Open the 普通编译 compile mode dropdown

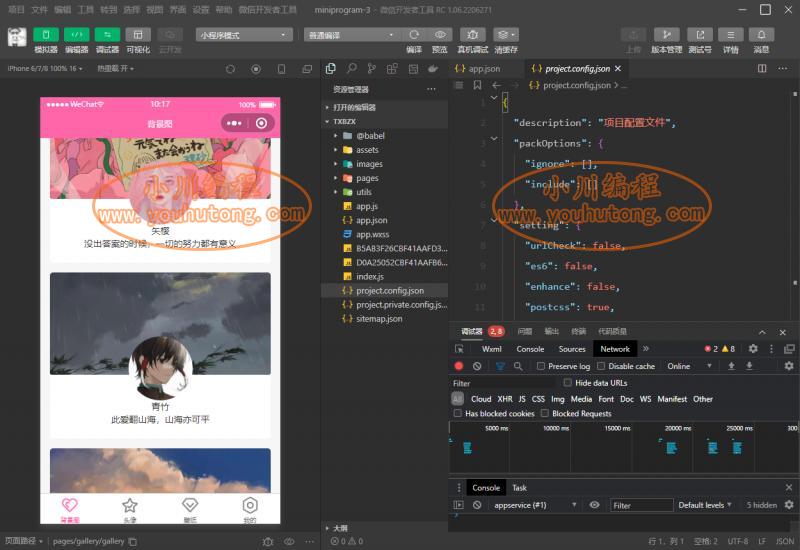(352, 35)
